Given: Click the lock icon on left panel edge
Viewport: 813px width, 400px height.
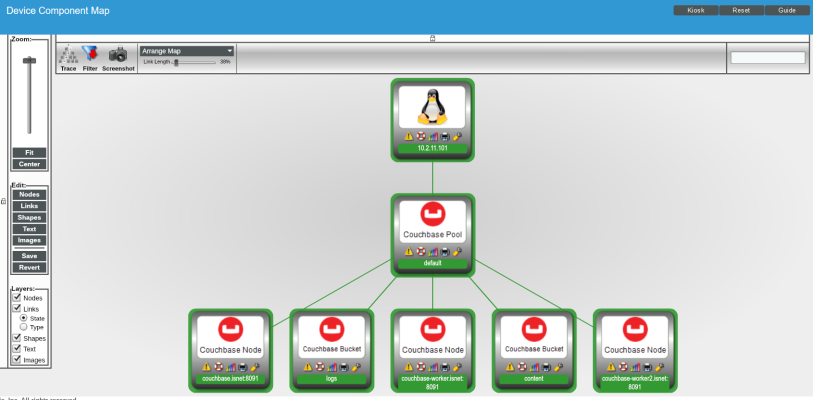Looking at the screenshot, I should click(3, 201).
